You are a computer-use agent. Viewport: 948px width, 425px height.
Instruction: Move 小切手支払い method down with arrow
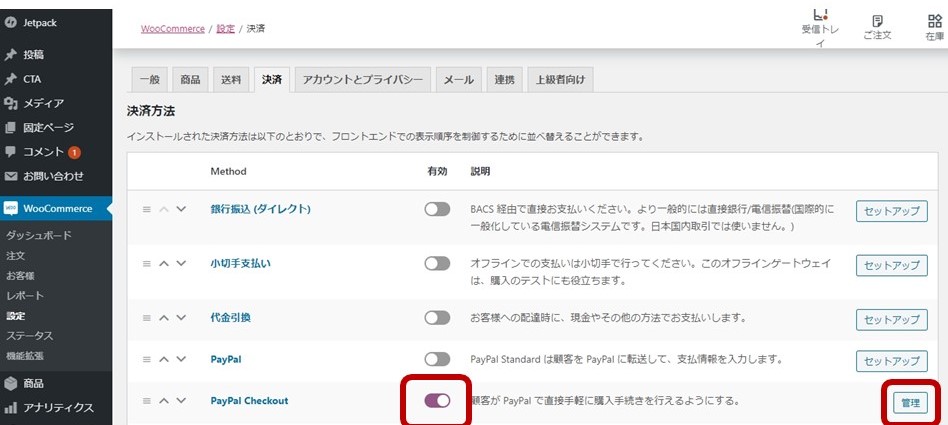coord(181,264)
